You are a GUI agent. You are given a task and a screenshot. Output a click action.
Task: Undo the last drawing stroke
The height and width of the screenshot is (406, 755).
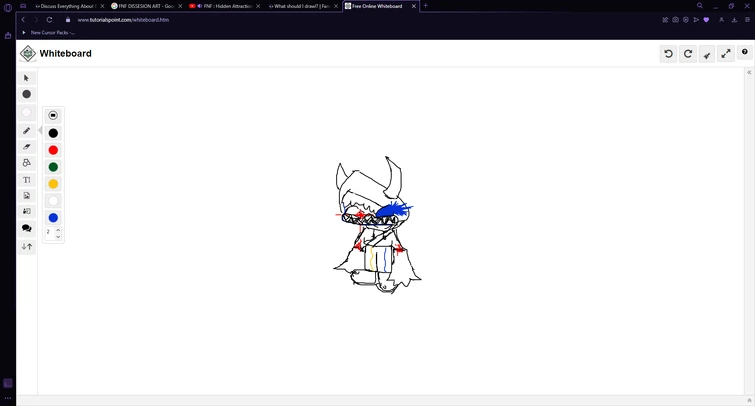668,54
